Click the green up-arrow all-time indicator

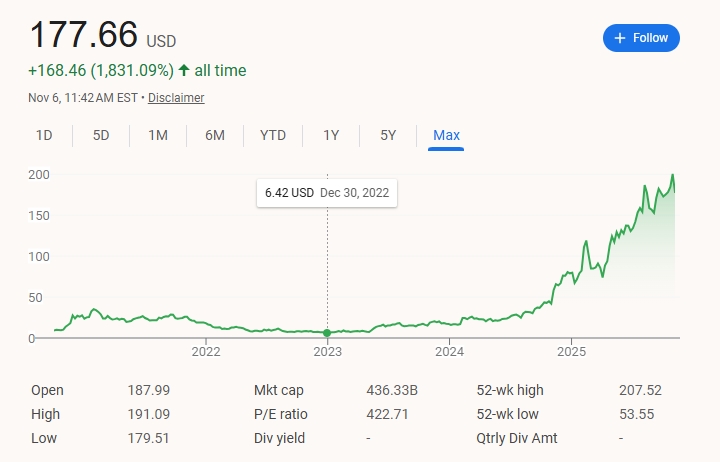[x=184, y=71]
